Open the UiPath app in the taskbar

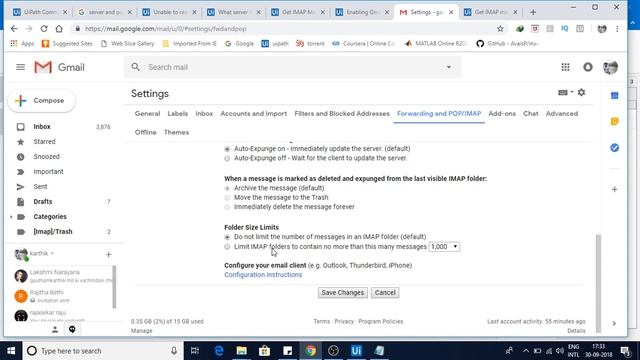[356, 351]
